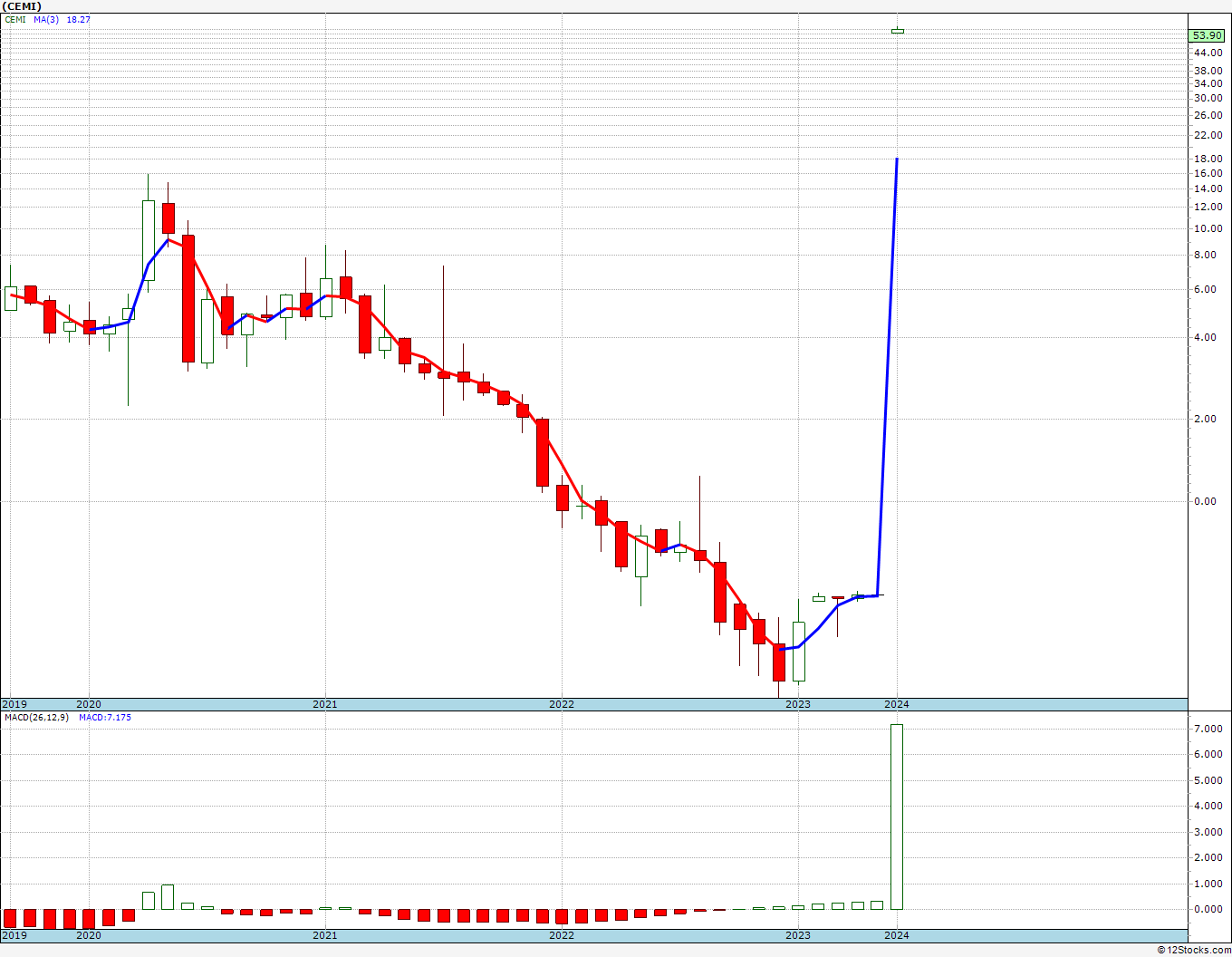Select the 5.000 MACD axis label
Image resolution: width=1232 pixels, height=957 pixels.
[1210, 781]
